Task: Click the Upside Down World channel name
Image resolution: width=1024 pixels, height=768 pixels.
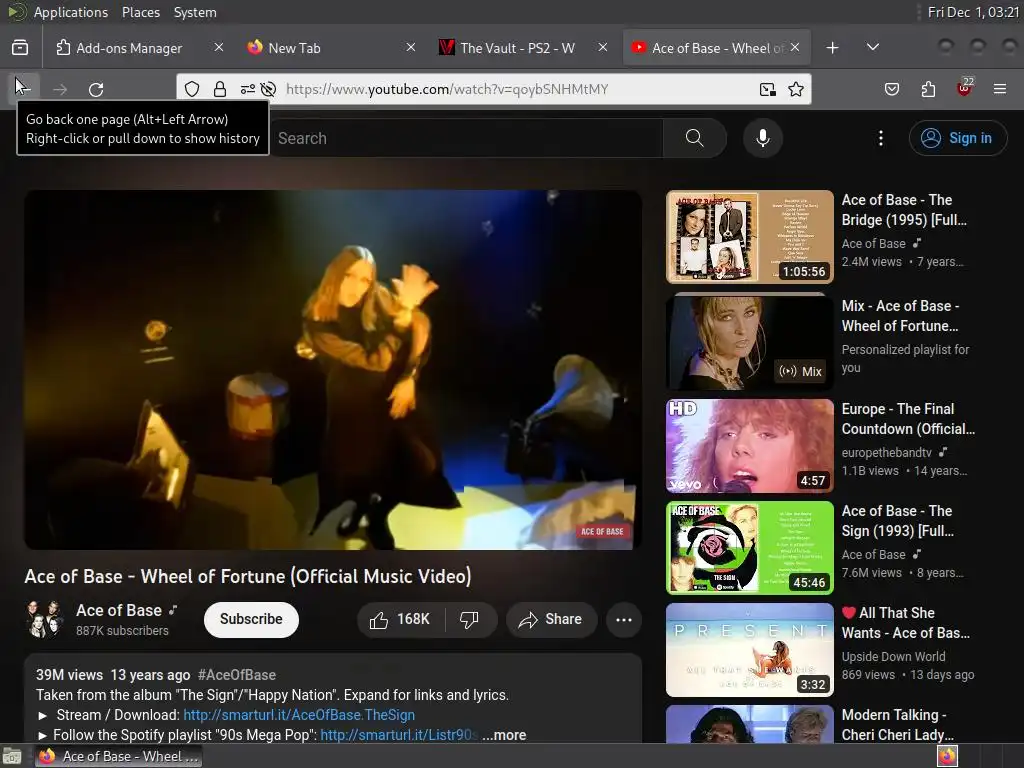Action: click(x=893, y=656)
